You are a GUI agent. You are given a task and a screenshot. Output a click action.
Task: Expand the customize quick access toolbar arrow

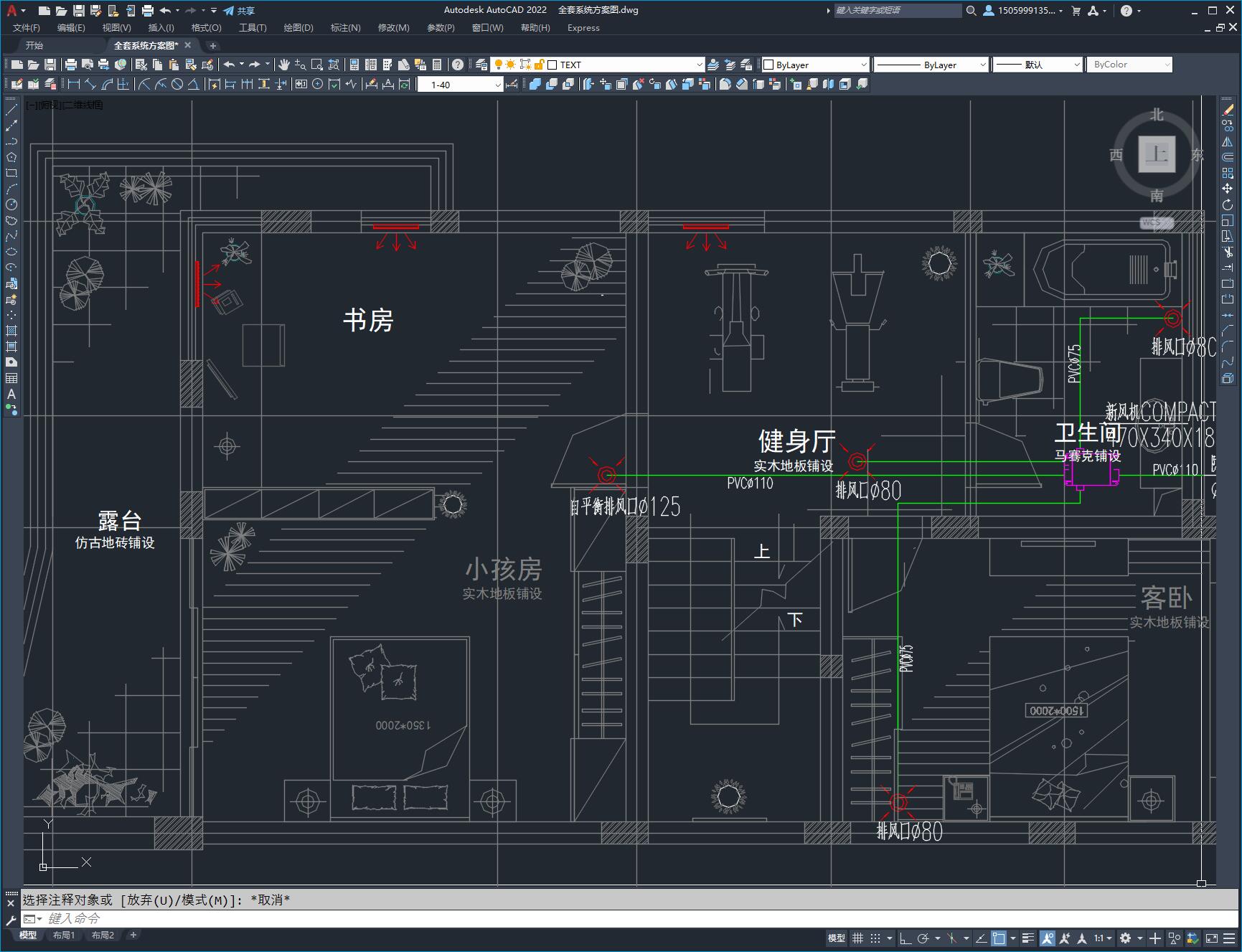214,11
